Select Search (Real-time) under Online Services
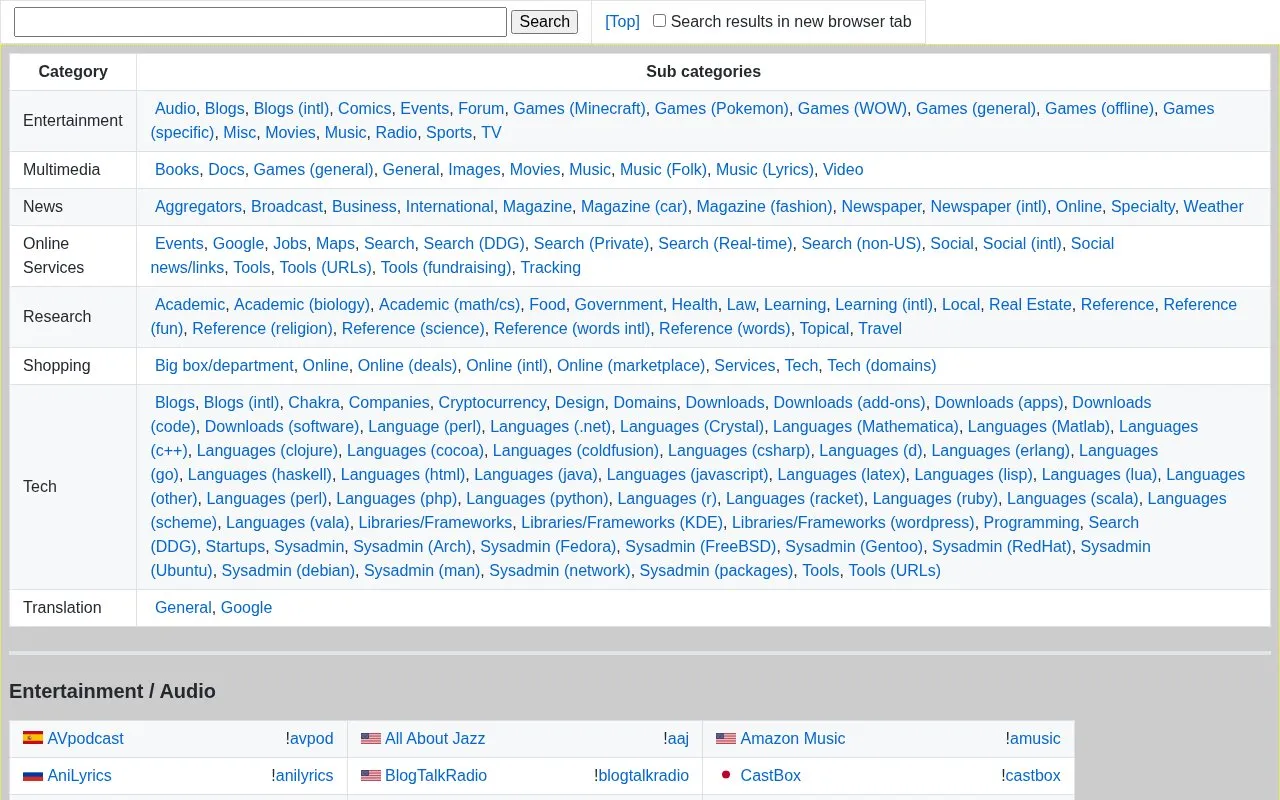 point(725,243)
